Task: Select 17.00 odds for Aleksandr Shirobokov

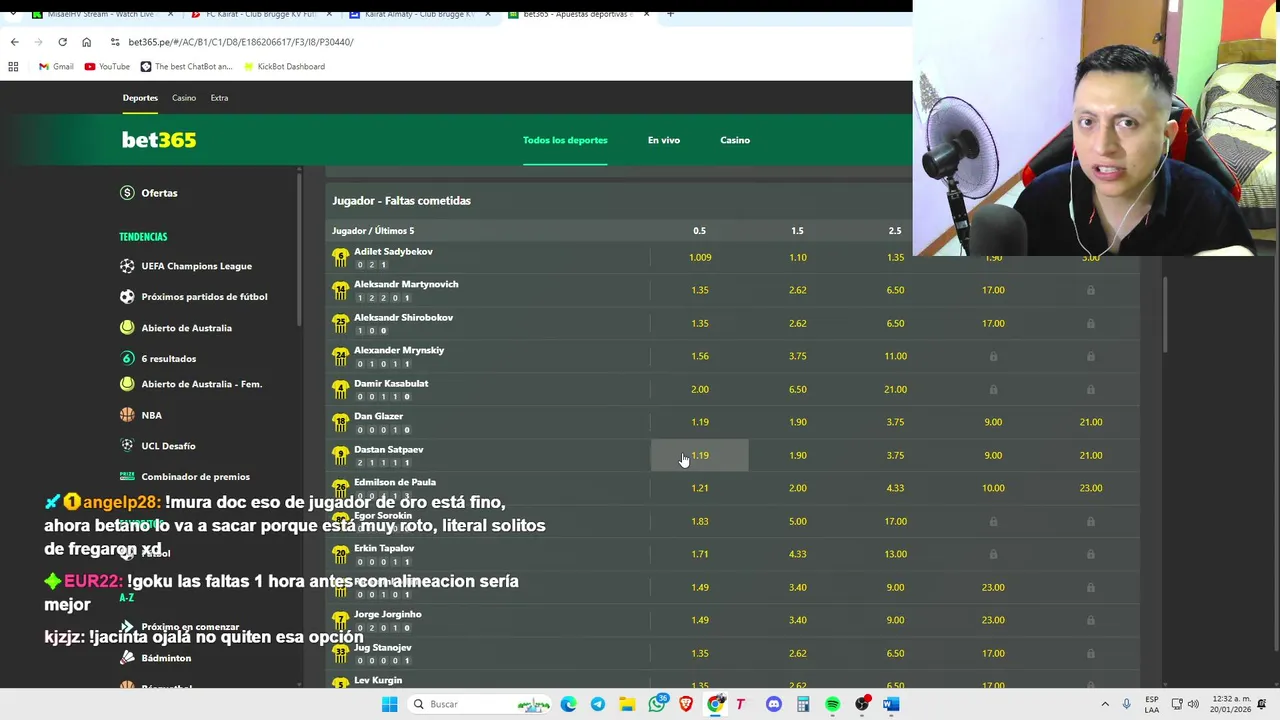Action: pos(993,323)
